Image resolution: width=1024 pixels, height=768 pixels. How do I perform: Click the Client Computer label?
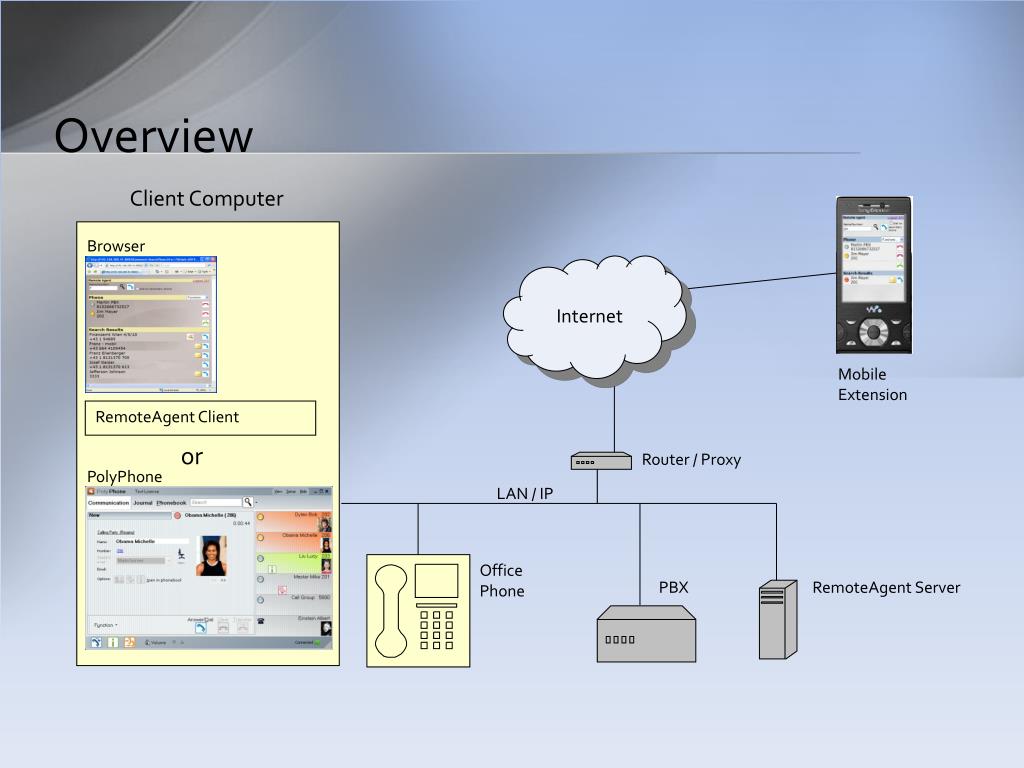[206, 199]
